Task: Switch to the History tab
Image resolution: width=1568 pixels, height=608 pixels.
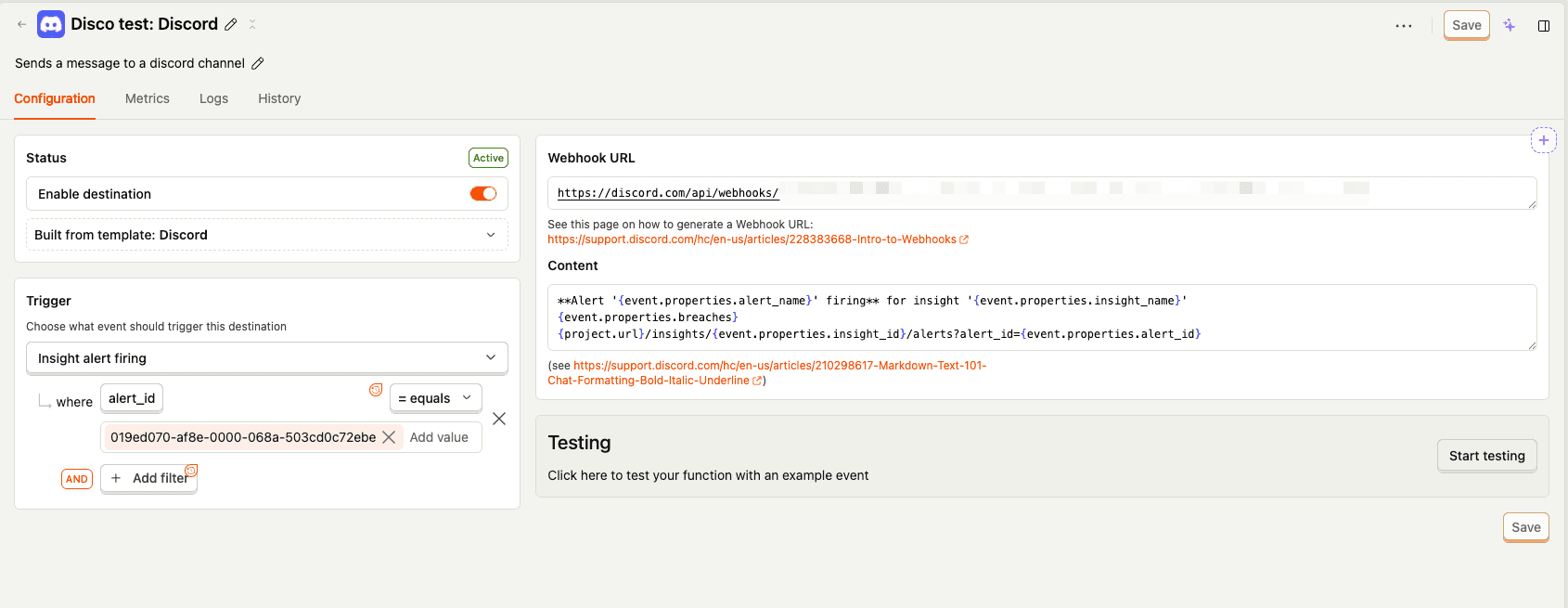Action: (279, 98)
